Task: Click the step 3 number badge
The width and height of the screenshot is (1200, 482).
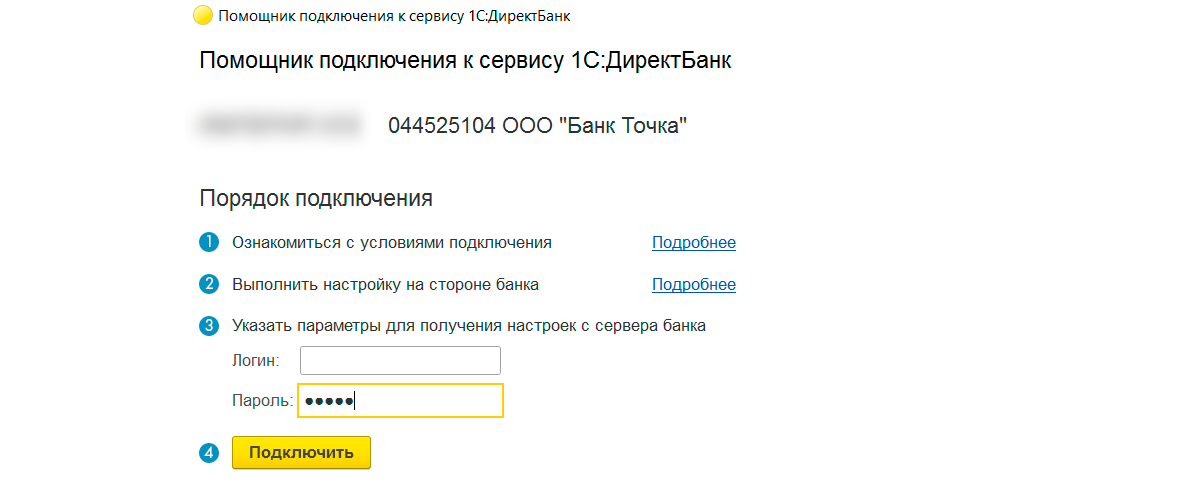Action: coord(209,326)
